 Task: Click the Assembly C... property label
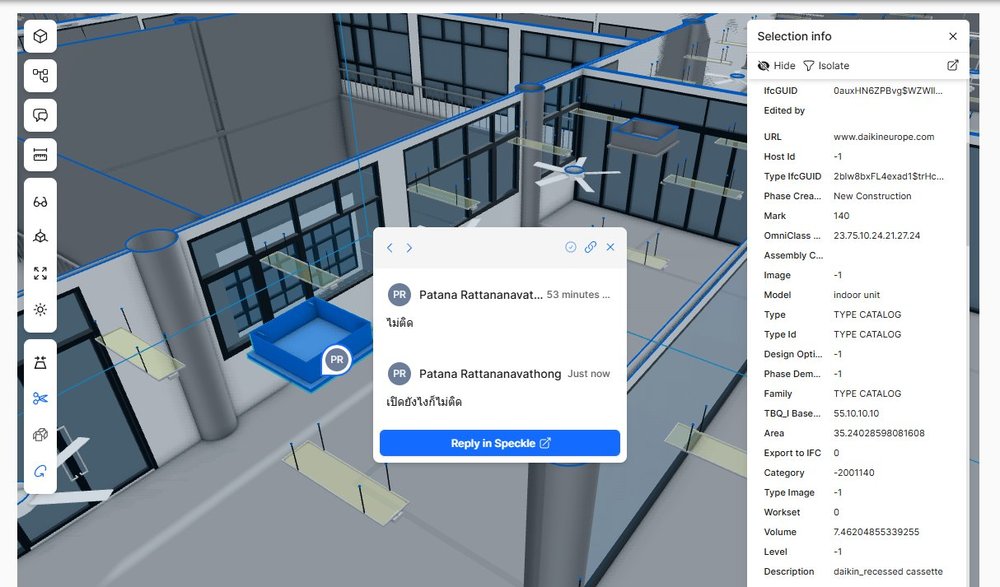tap(793, 255)
